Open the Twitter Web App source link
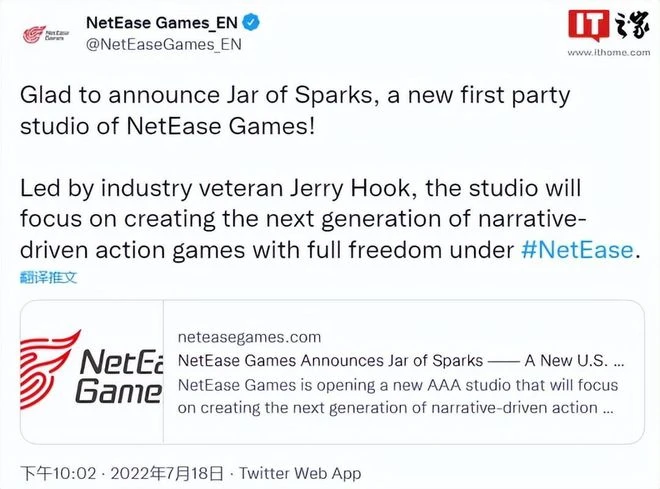 (299, 472)
